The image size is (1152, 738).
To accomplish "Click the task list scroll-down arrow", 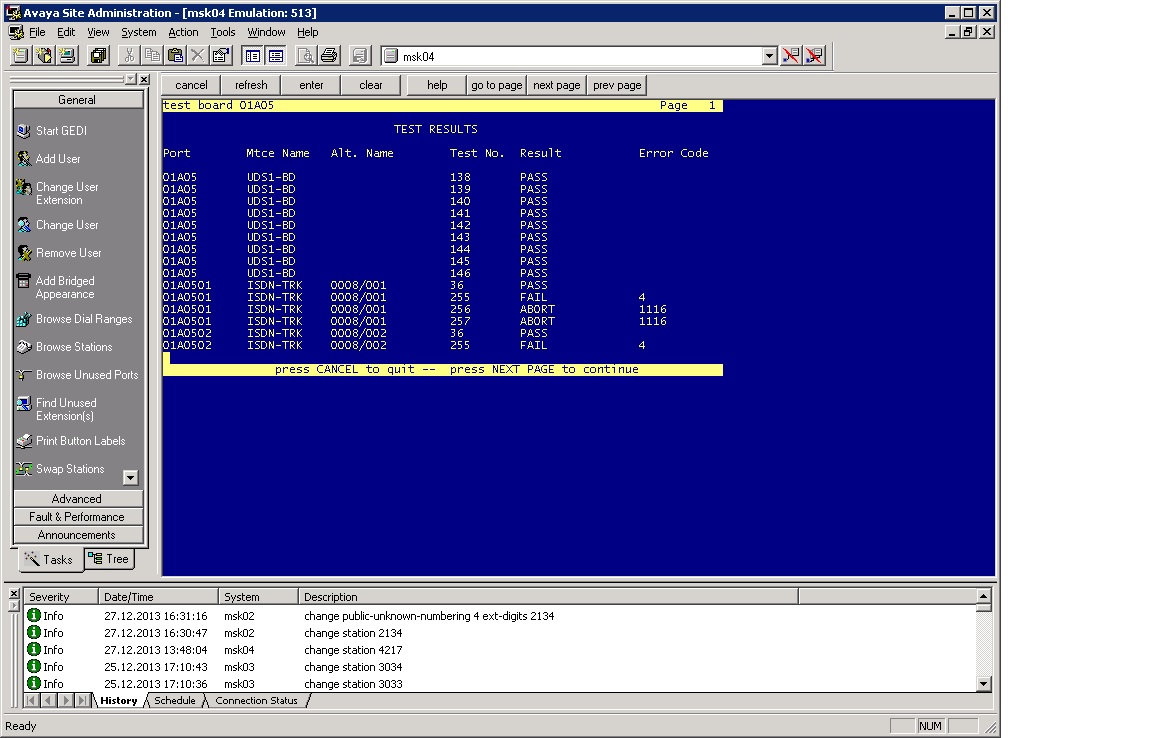I will point(130,478).
